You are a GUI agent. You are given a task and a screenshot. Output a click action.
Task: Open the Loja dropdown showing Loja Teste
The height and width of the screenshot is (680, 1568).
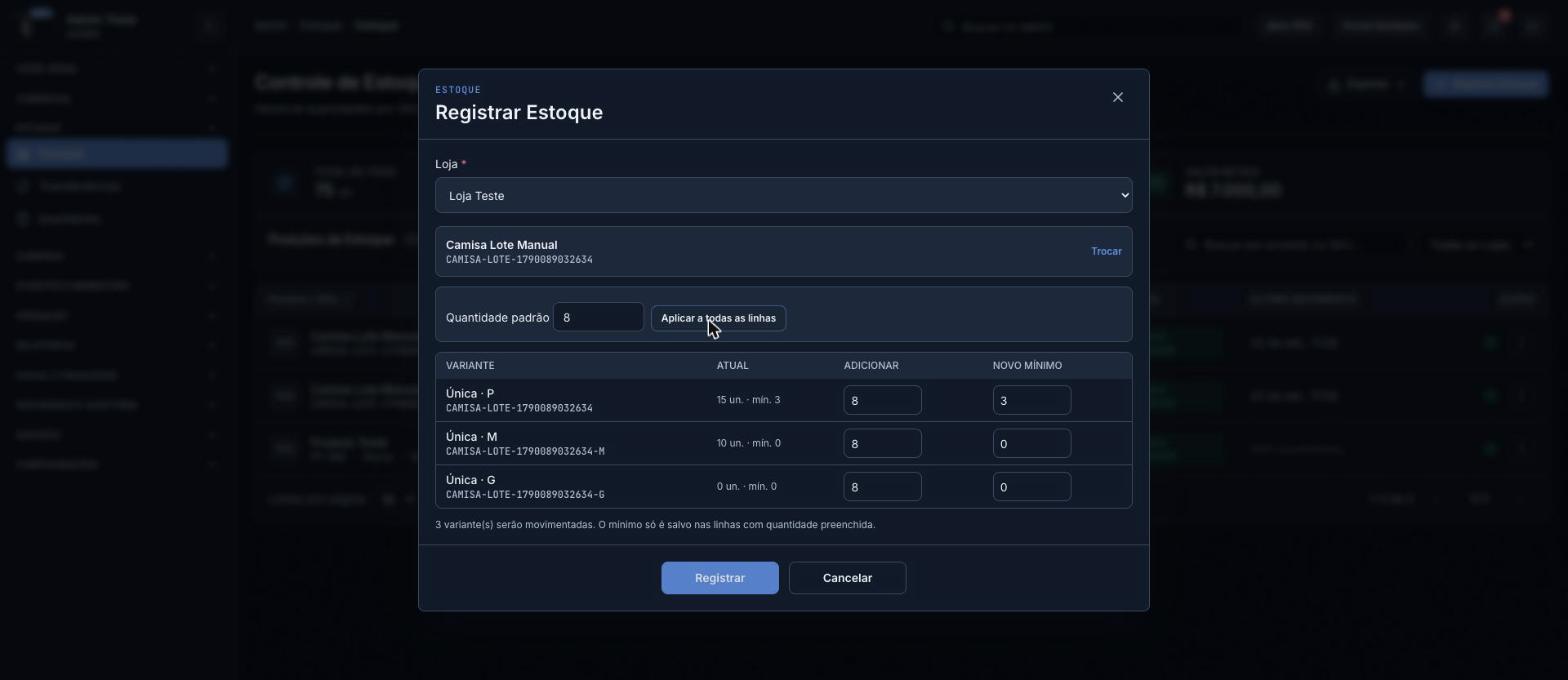(783, 195)
